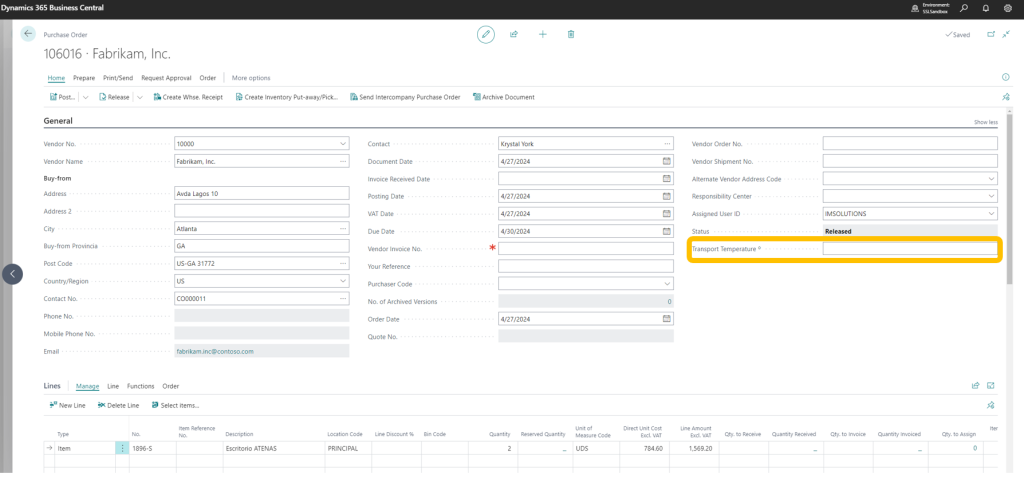Open row options for item 1896-S

click(x=122, y=448)
